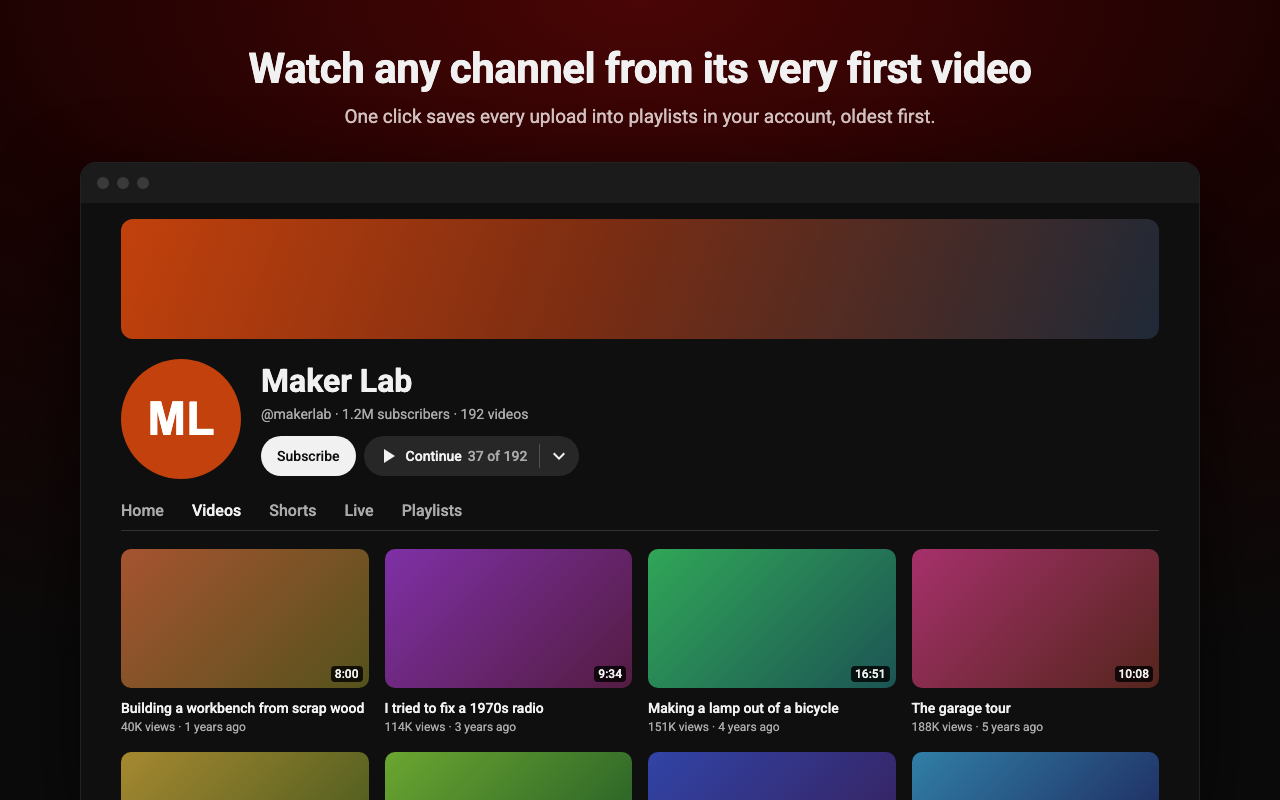Click the Maker Lab ML avatar
Image resolution: width=1280 pixels, height=800 pixels.
[181, 419]
